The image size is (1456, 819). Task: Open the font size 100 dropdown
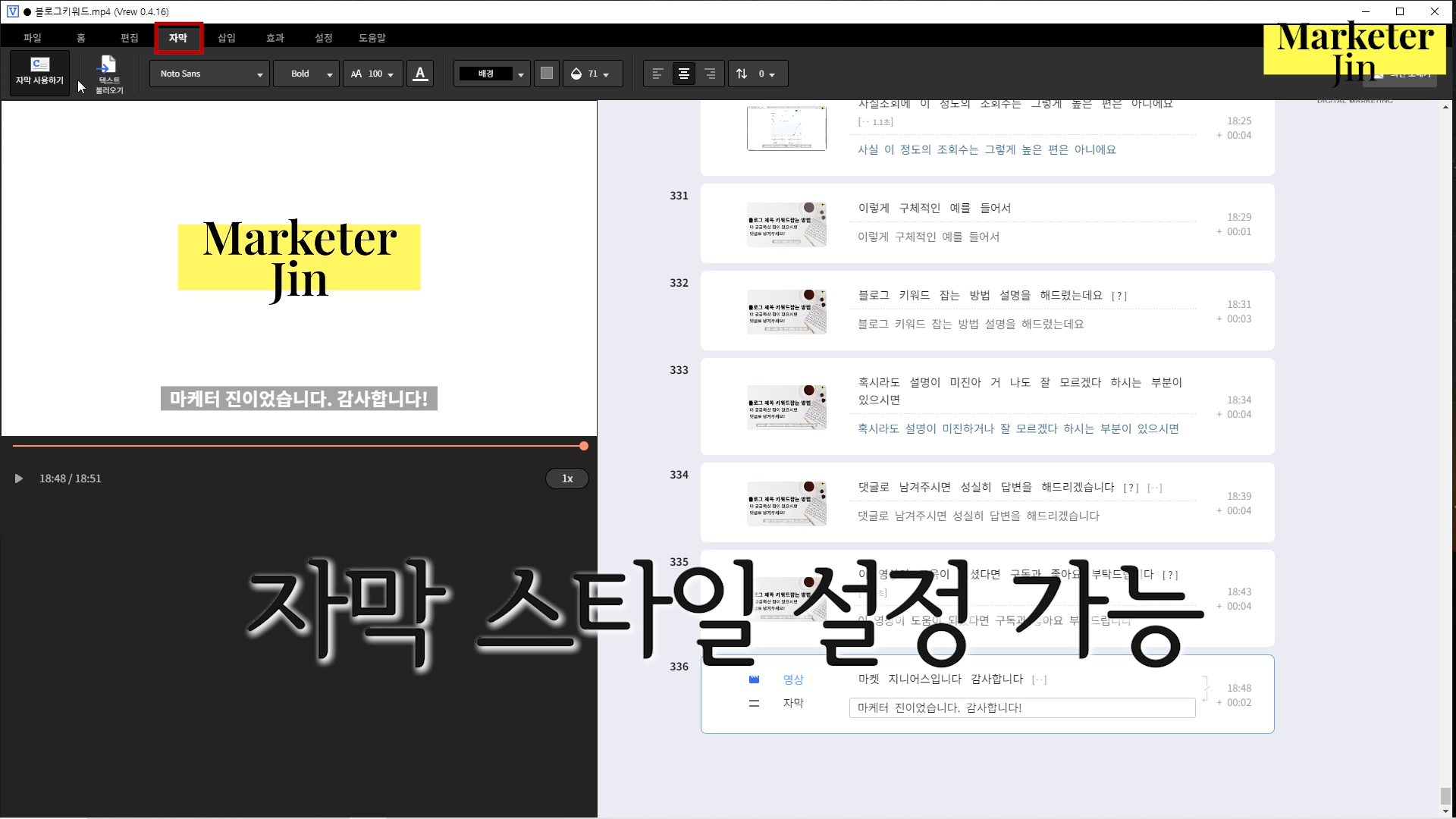click(372, 74)
